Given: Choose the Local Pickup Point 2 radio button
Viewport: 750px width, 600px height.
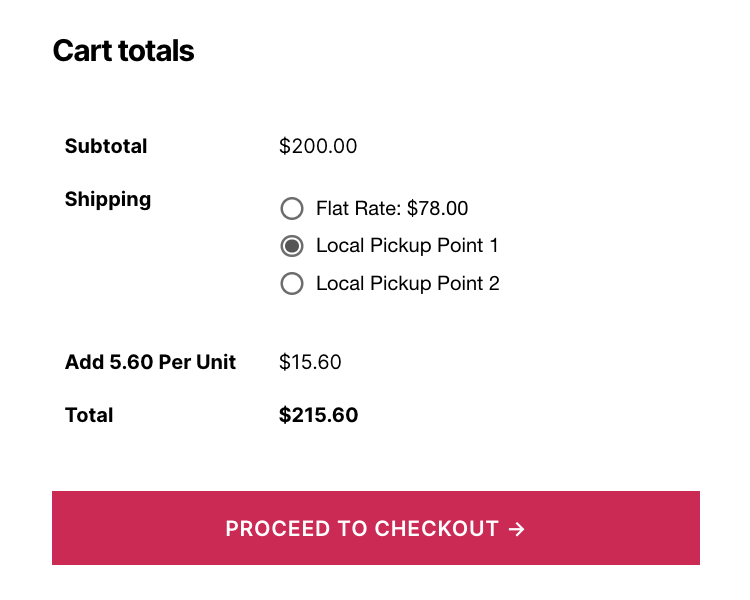Looking at the screenshot, I should 292,284.
